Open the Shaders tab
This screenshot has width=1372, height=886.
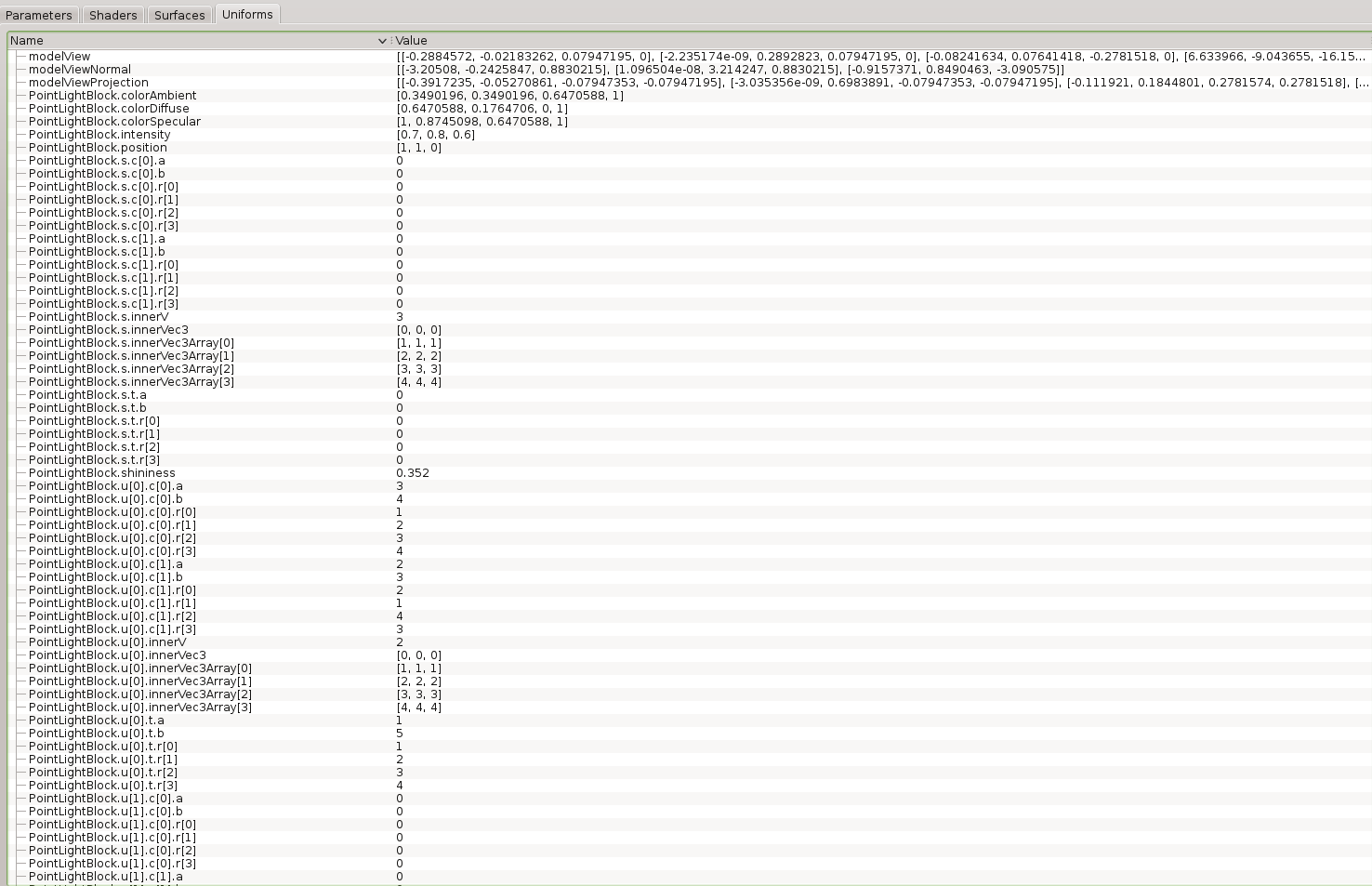click(113, 15)
